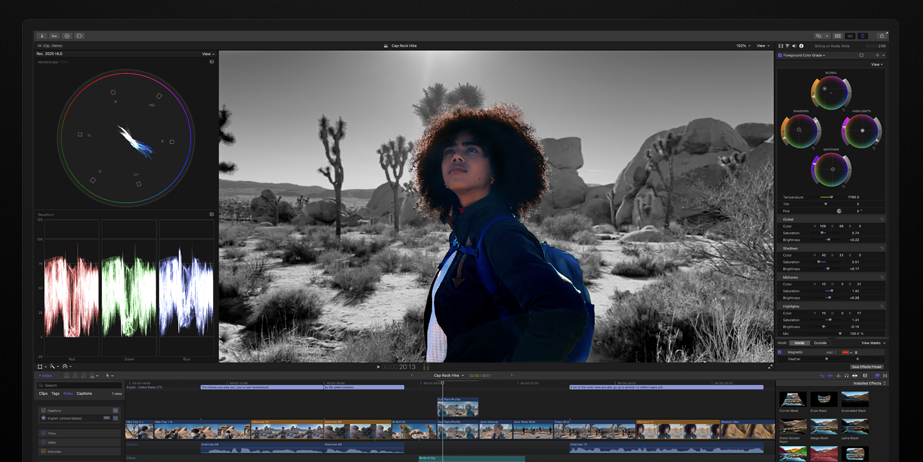The image size is (923, 462).
Task: Open the background tasks icon
Action: [x=67, y=36]
